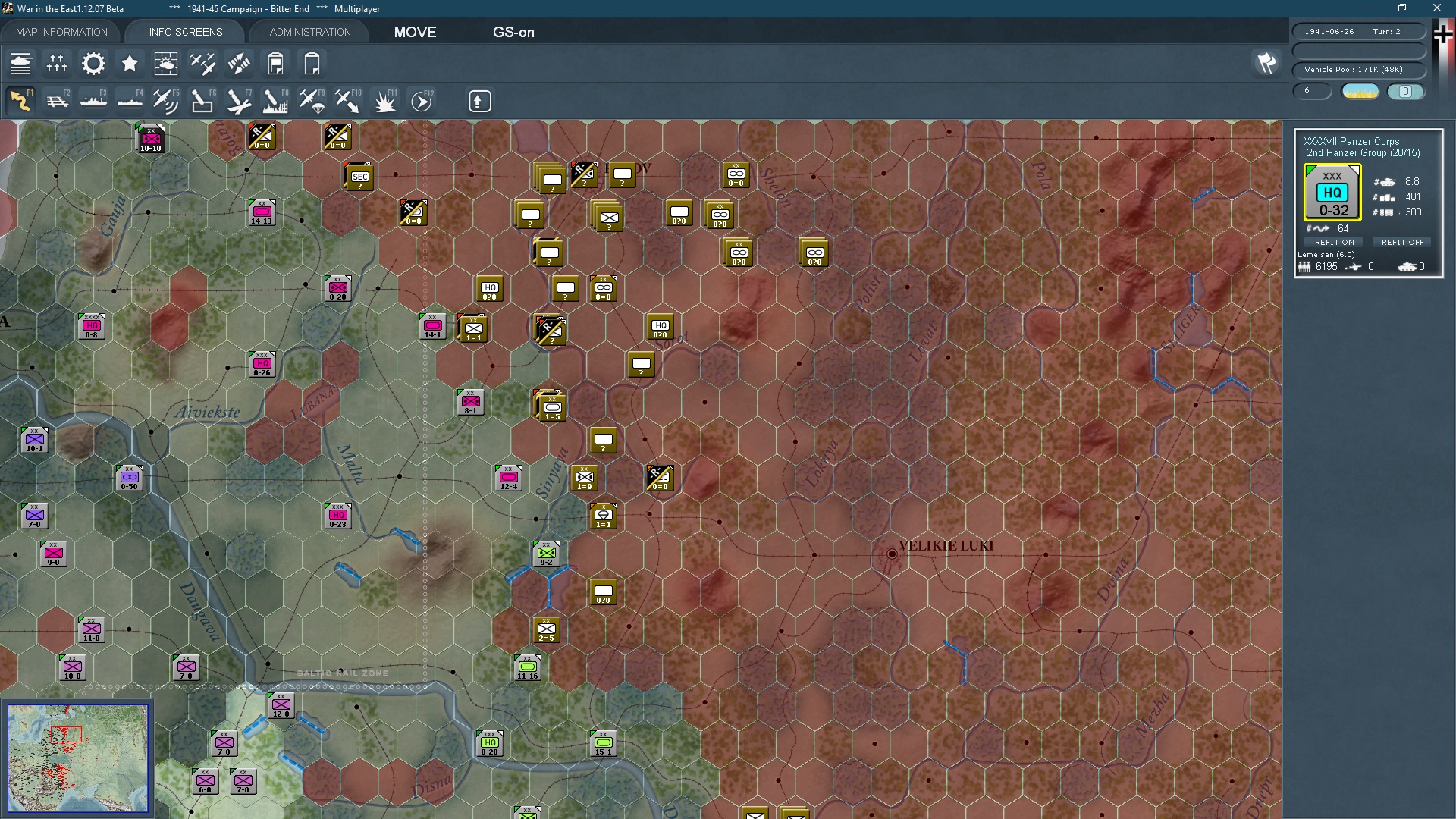
Task: Click the XXXXVII Panzer Corps unit name link
Action: [x=1351, y=141]
